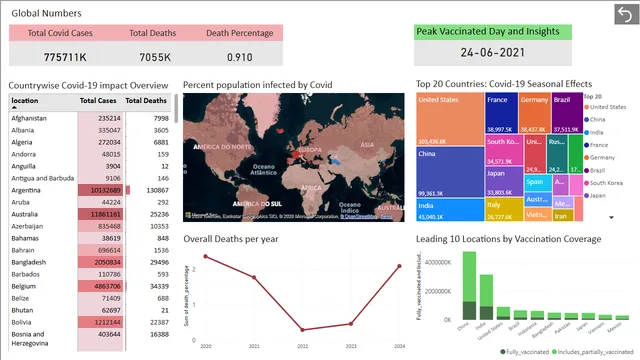The width and height of the screenshot is (640, 360).
Task: Click the Spain treemap tile
Action: point(538,183)
